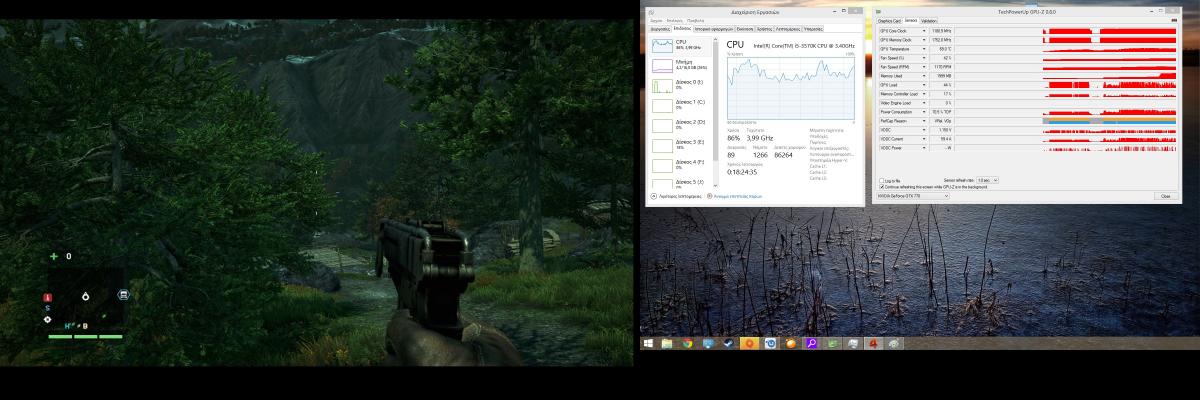Viewport: 1200px width, 400px height.
Task: Open Resource Monitor link in Task Manager
Action: [735, 197]
